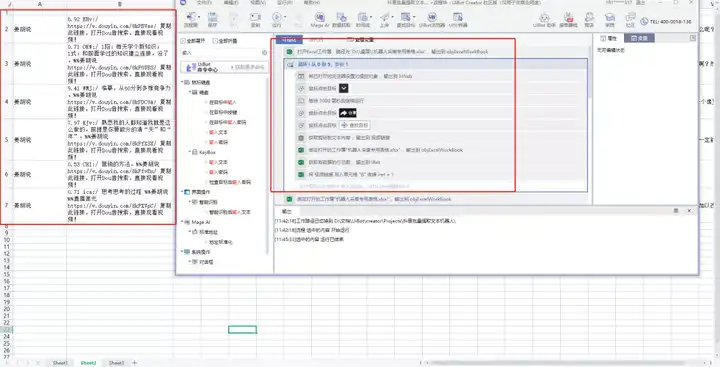Click the clear icon in search box
The width and height of the screenshot is (720, 367).
(264, 53)
